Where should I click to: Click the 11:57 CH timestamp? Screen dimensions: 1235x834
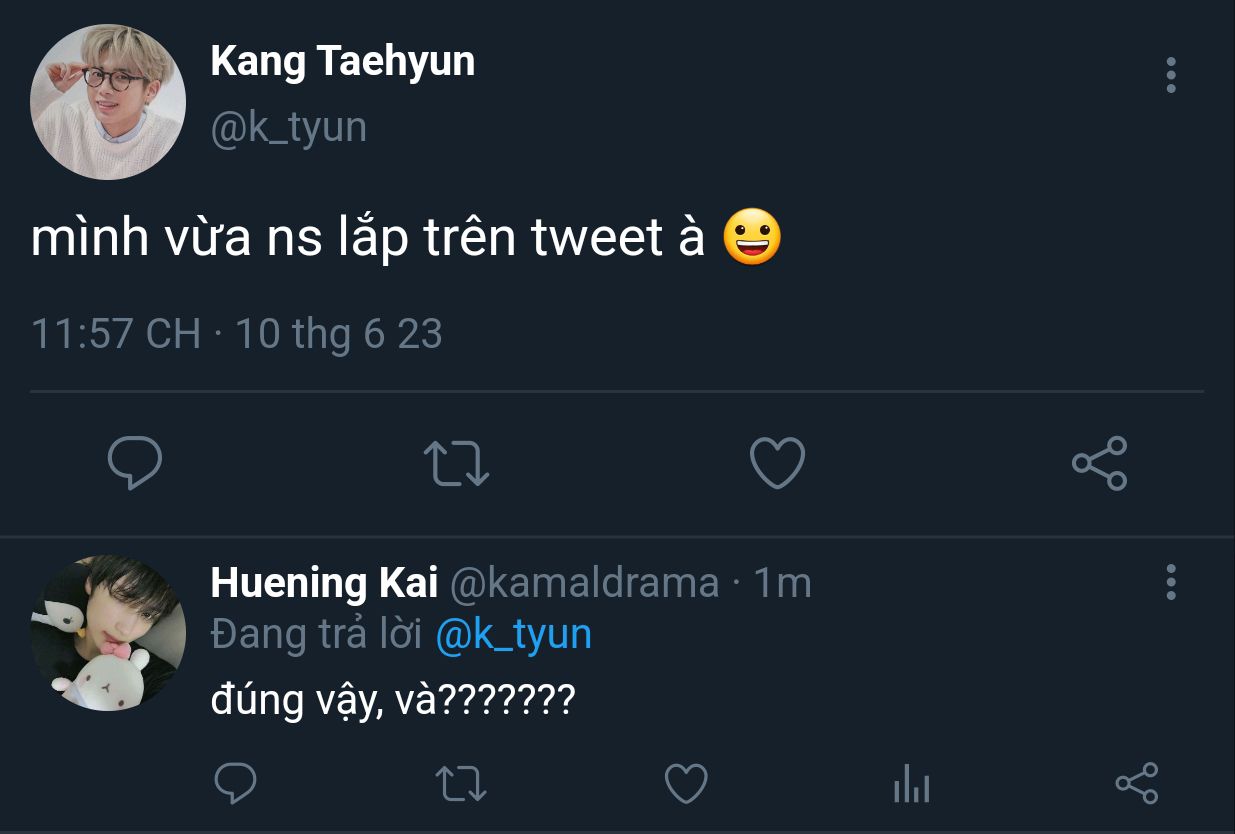(x=115, y=333)
